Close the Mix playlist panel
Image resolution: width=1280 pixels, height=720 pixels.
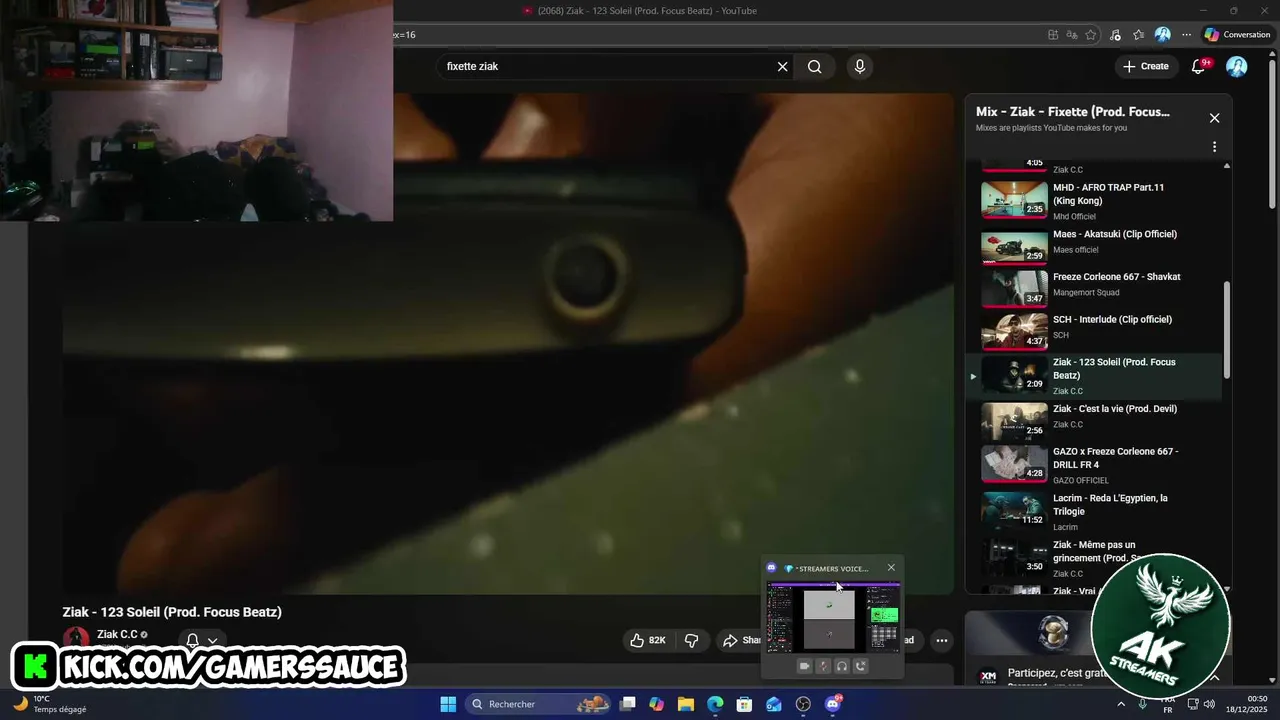1214,118
